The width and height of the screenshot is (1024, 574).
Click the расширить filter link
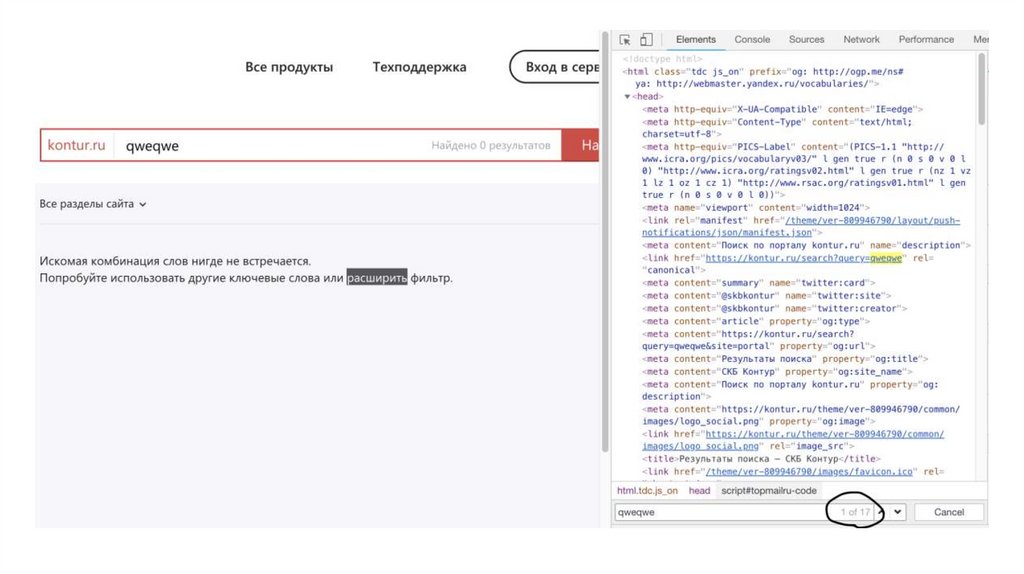[x=377, y=278]
